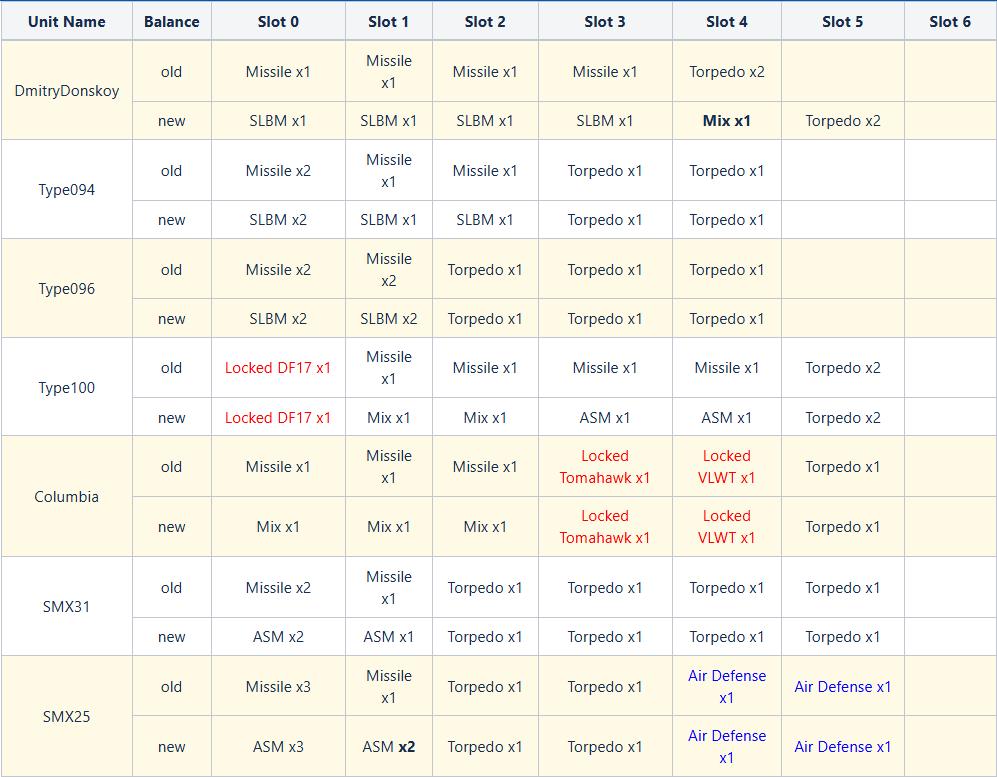Select the SMX31 unit name cell
997x777 pixels.
[x=67, y=607]
